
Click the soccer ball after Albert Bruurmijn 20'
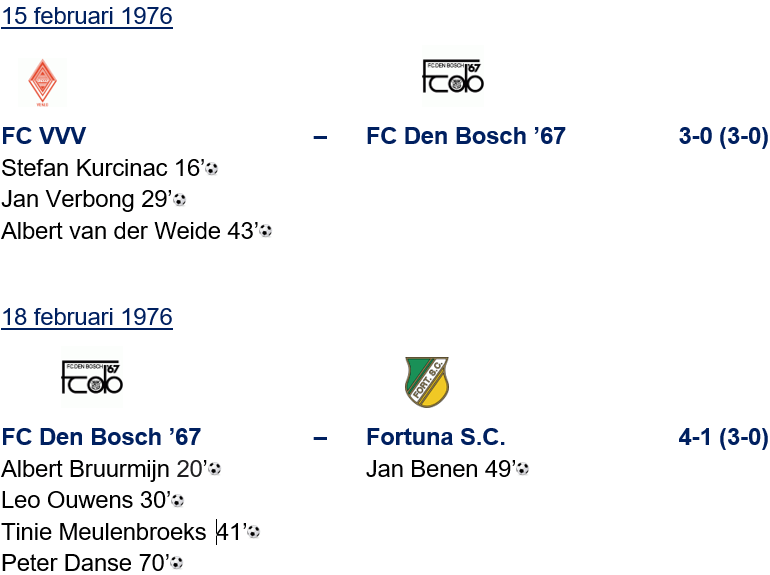[214, 469]
